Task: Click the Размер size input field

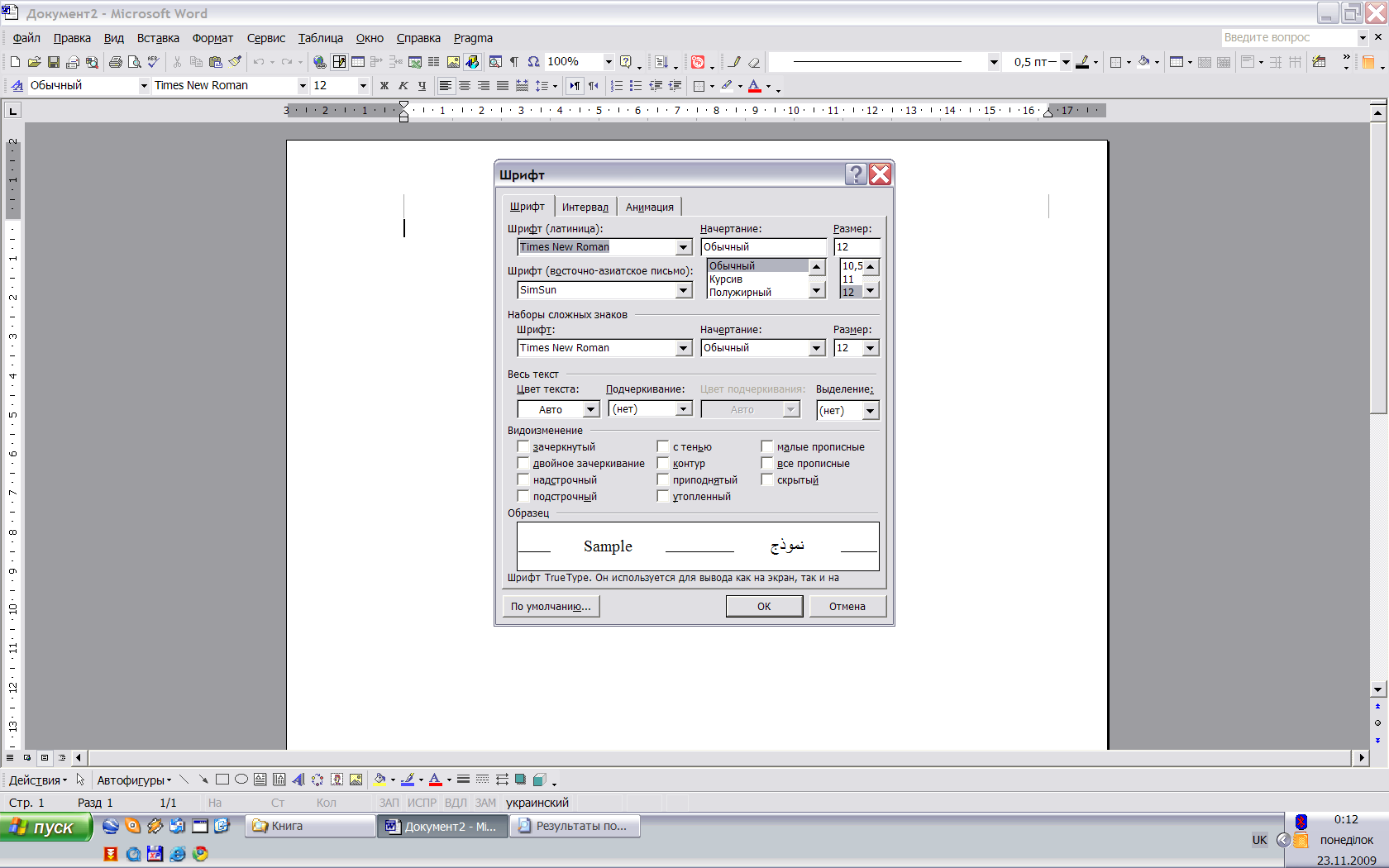Action: (x=857, y=247)
